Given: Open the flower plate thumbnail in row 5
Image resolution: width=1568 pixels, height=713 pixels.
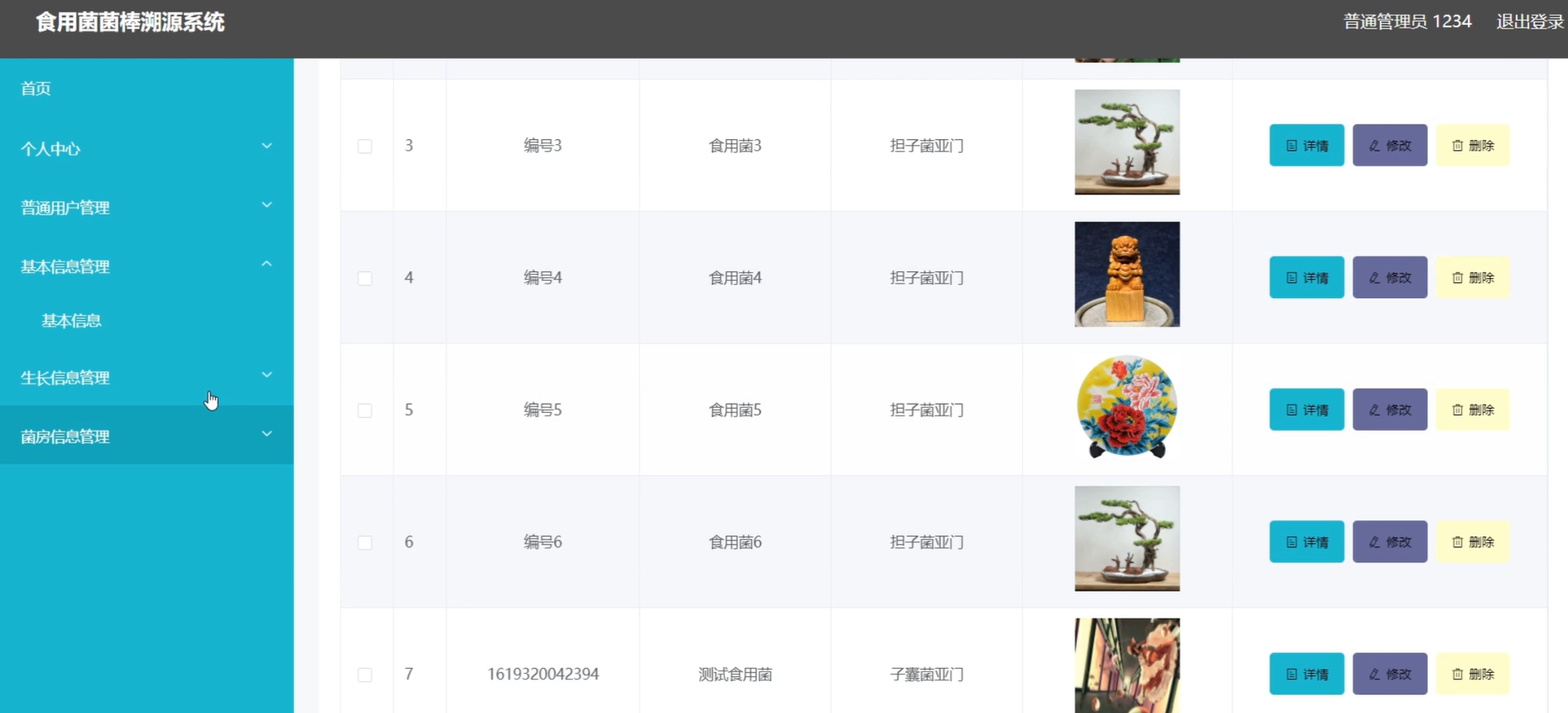Looking at the screenshot, I should [x=1127, y=406].
